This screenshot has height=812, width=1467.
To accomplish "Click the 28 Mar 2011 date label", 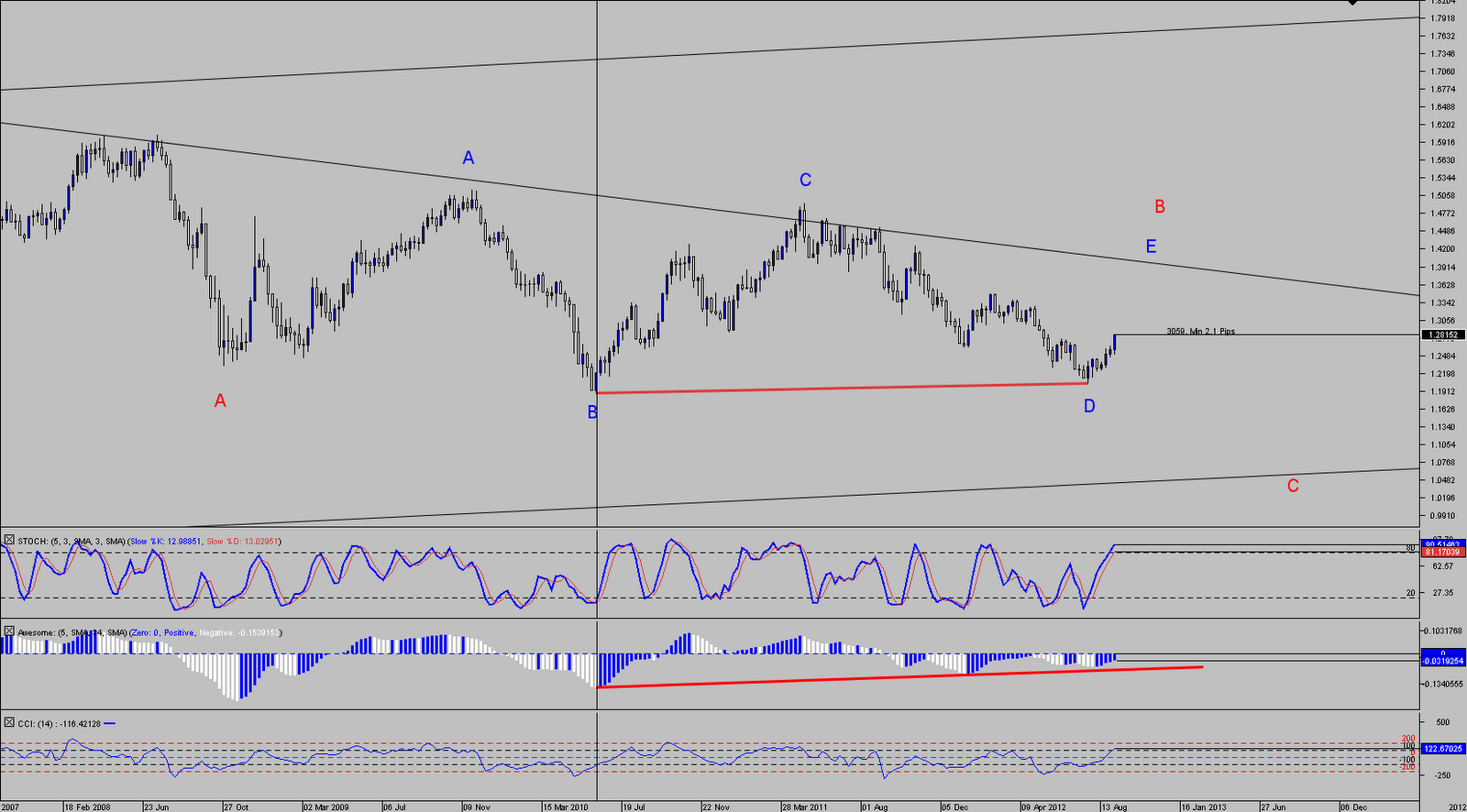I will [805, 807].
